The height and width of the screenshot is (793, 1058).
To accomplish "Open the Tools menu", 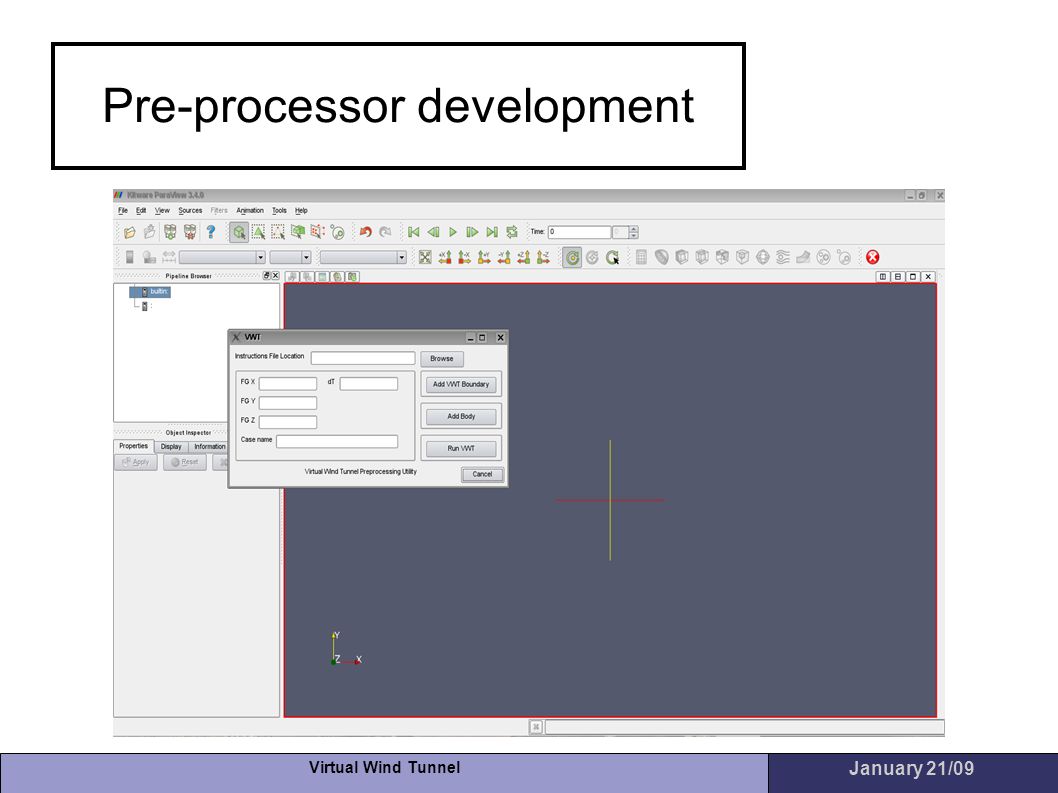I will coord(279,211).
